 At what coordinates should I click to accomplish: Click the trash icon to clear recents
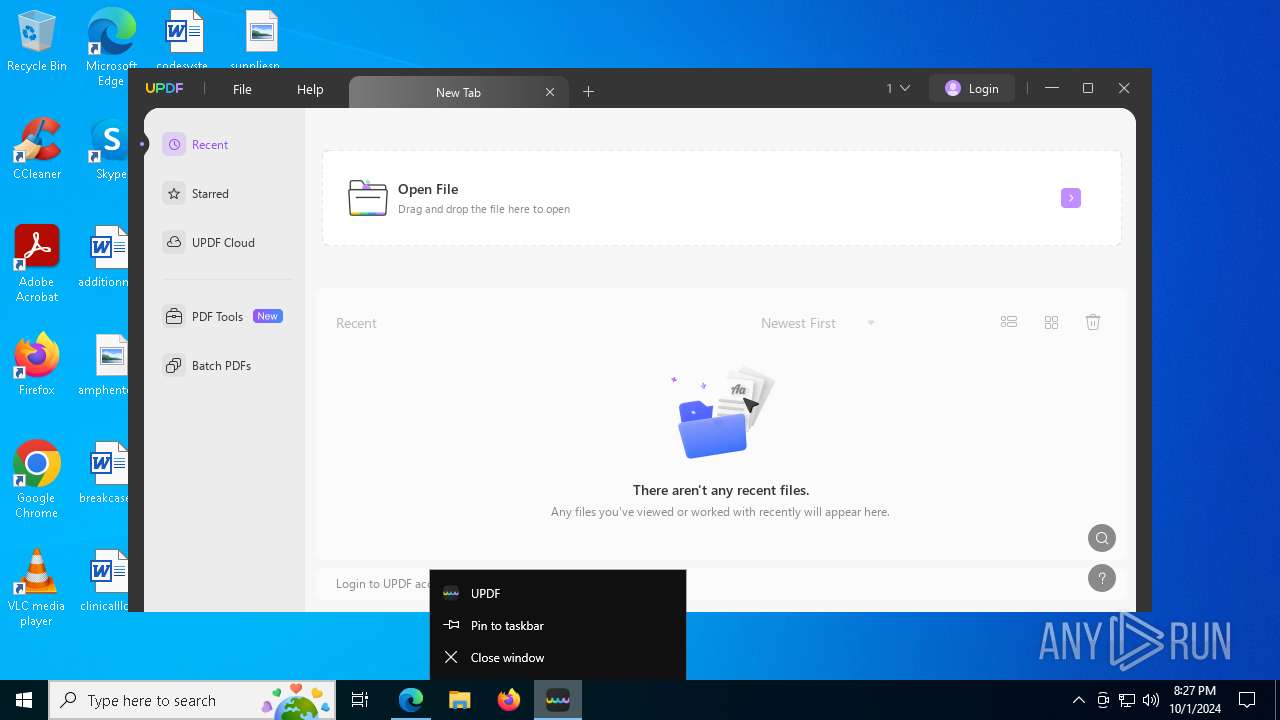coord(1093,322)
